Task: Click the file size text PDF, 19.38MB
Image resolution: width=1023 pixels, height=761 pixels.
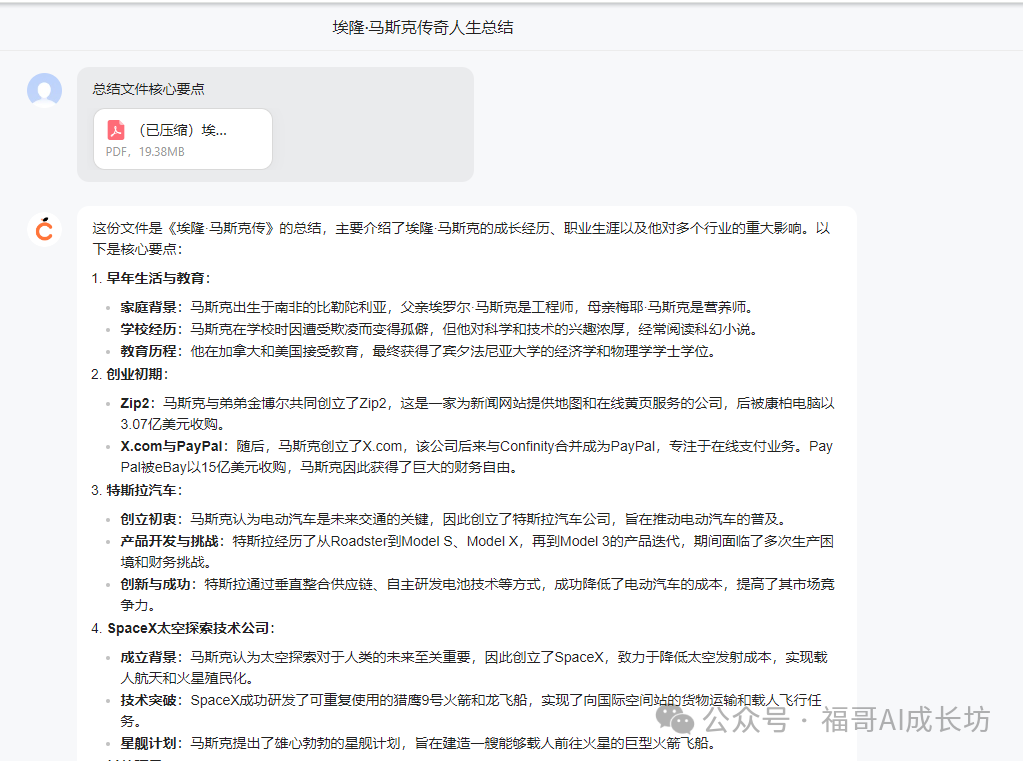Action: (x=145, y=151)
